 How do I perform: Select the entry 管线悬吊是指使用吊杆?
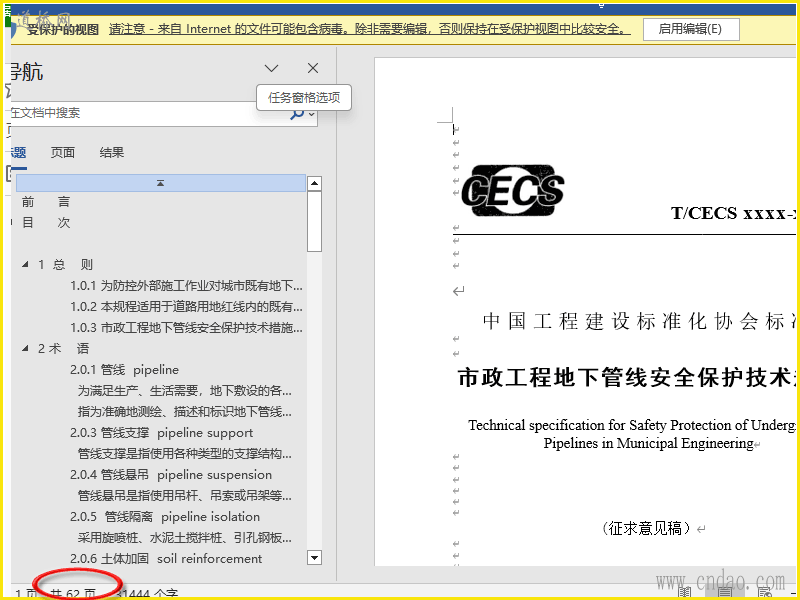pos(185,495)
